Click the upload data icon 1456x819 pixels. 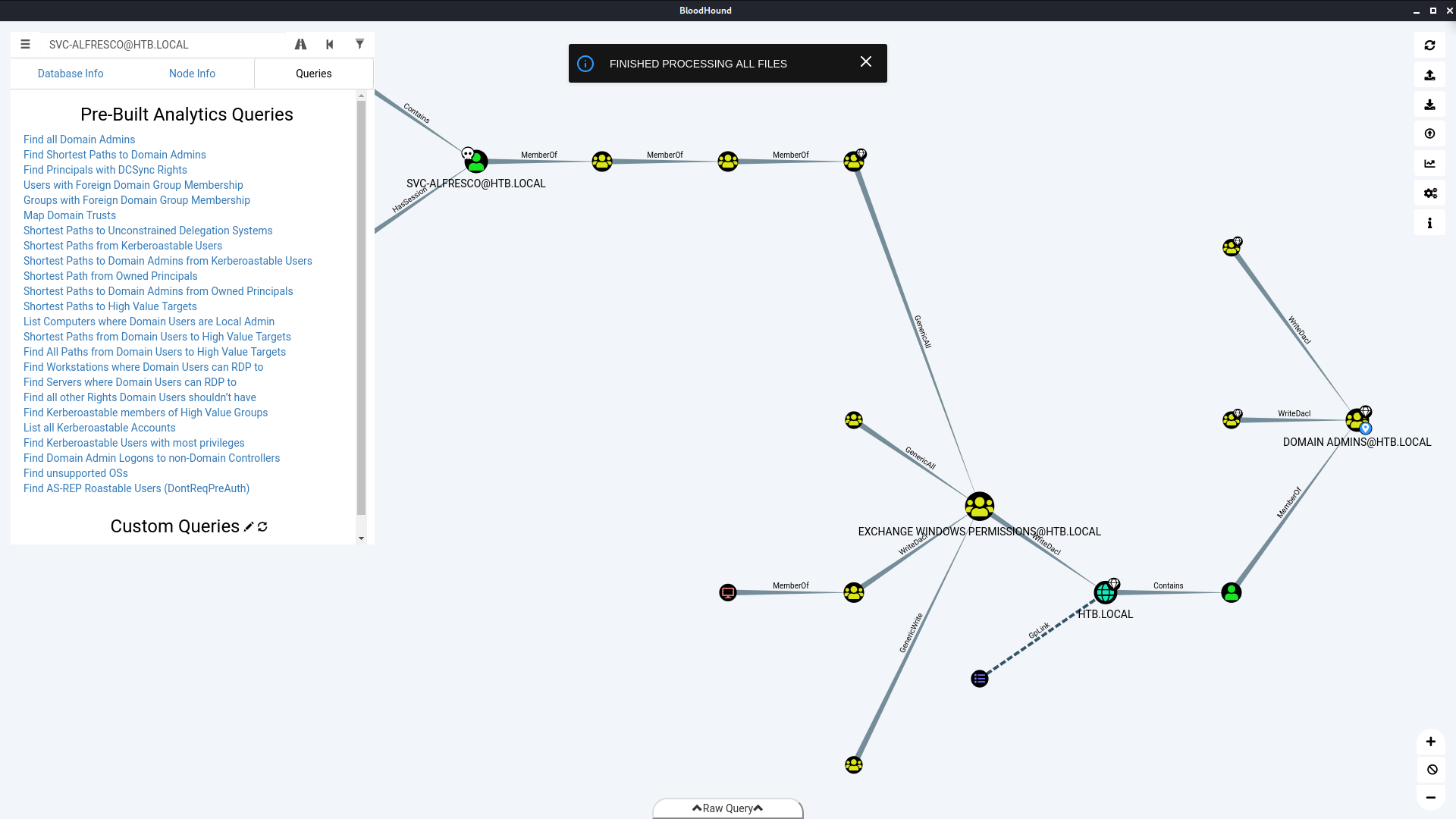pyautogui.click(x=1429, y=134)
